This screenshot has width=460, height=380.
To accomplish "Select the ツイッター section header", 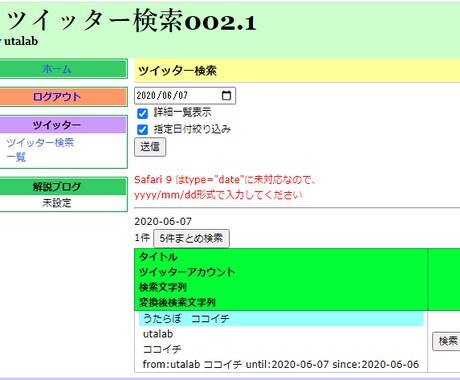I will [57, 125].
